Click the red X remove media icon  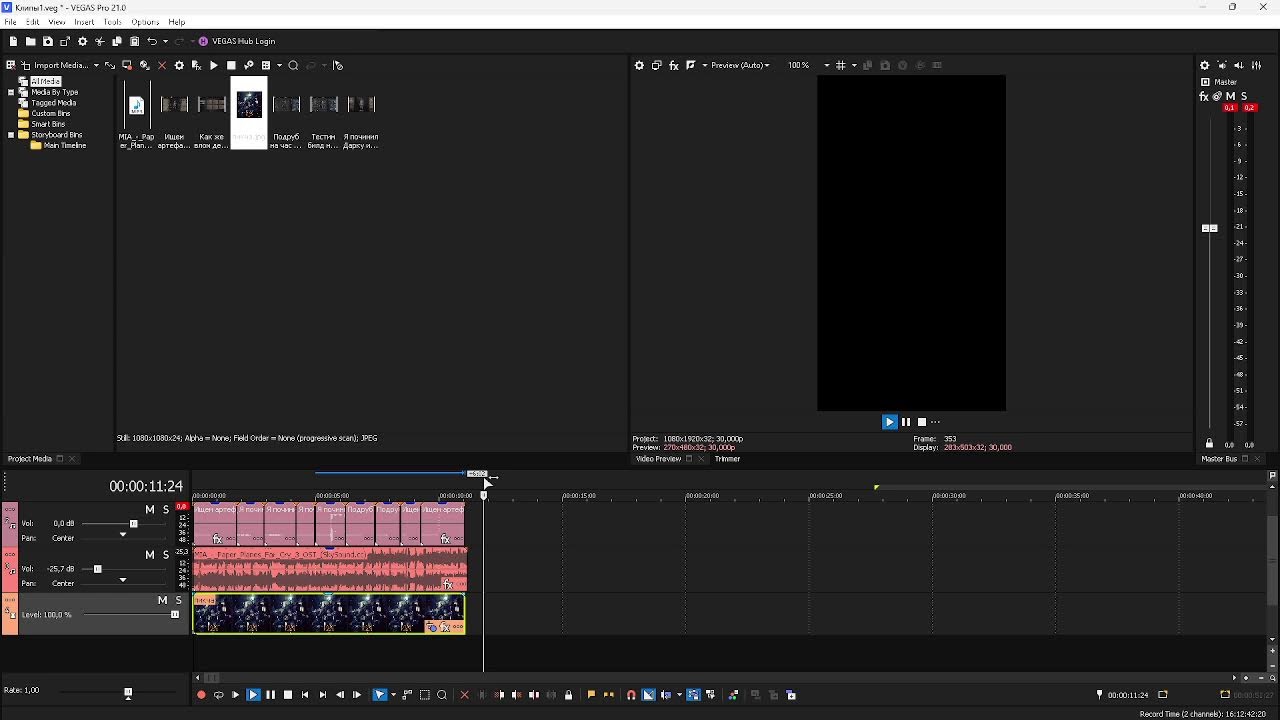coord(162,65)
